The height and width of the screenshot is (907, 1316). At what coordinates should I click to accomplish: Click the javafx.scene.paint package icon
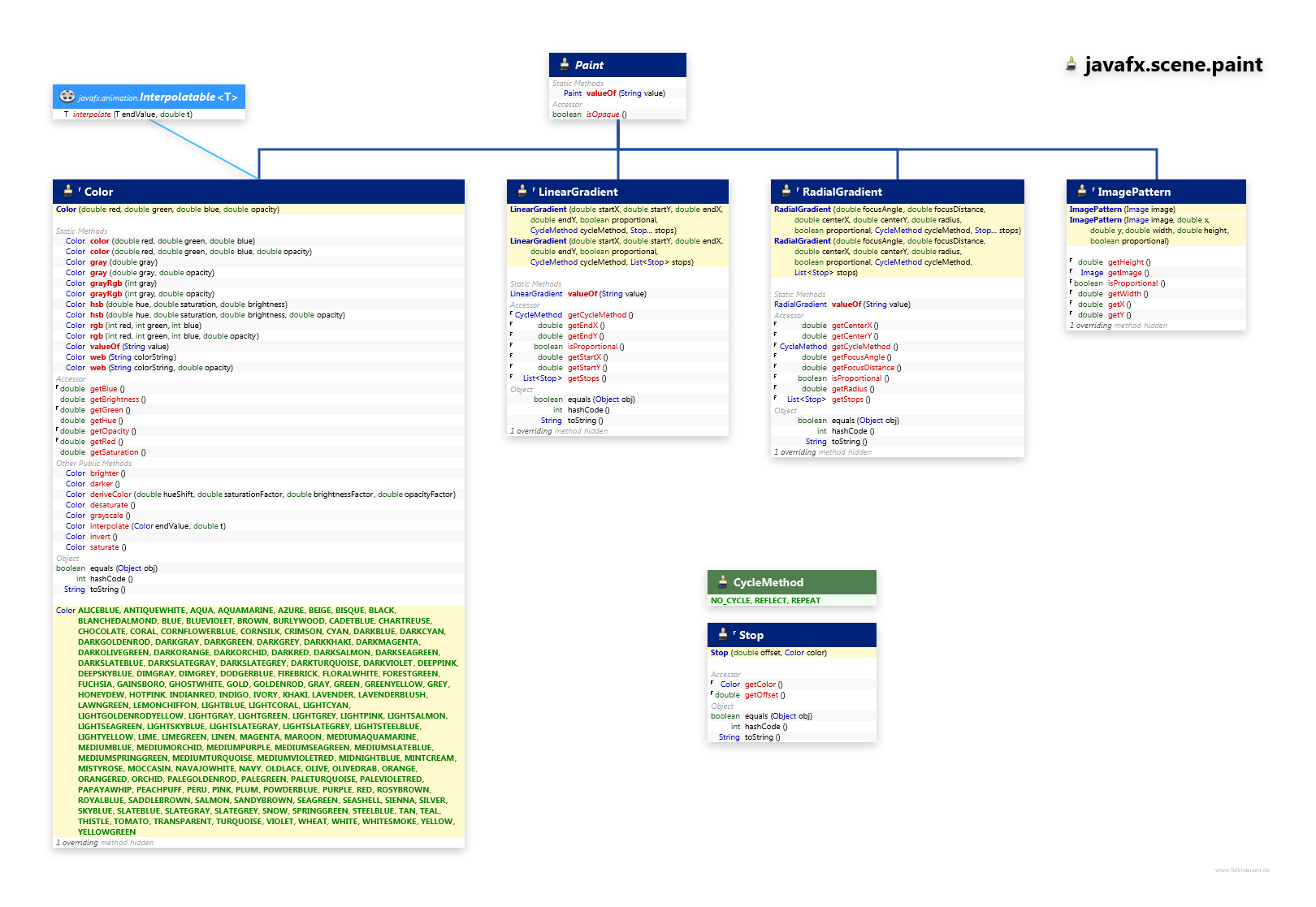coord(1071,65)
